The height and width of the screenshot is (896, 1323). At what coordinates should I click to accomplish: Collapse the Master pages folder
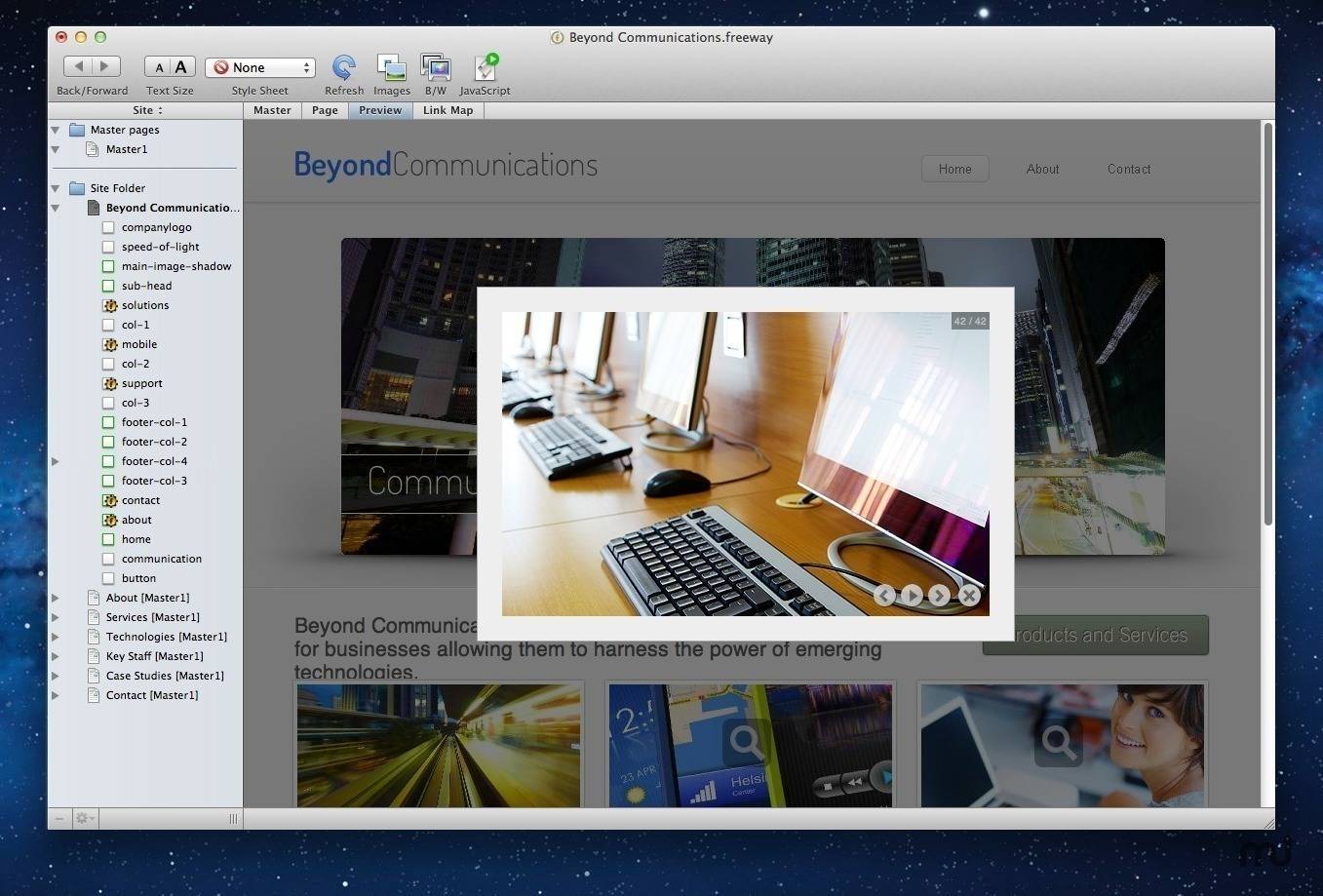pos(56,130)
